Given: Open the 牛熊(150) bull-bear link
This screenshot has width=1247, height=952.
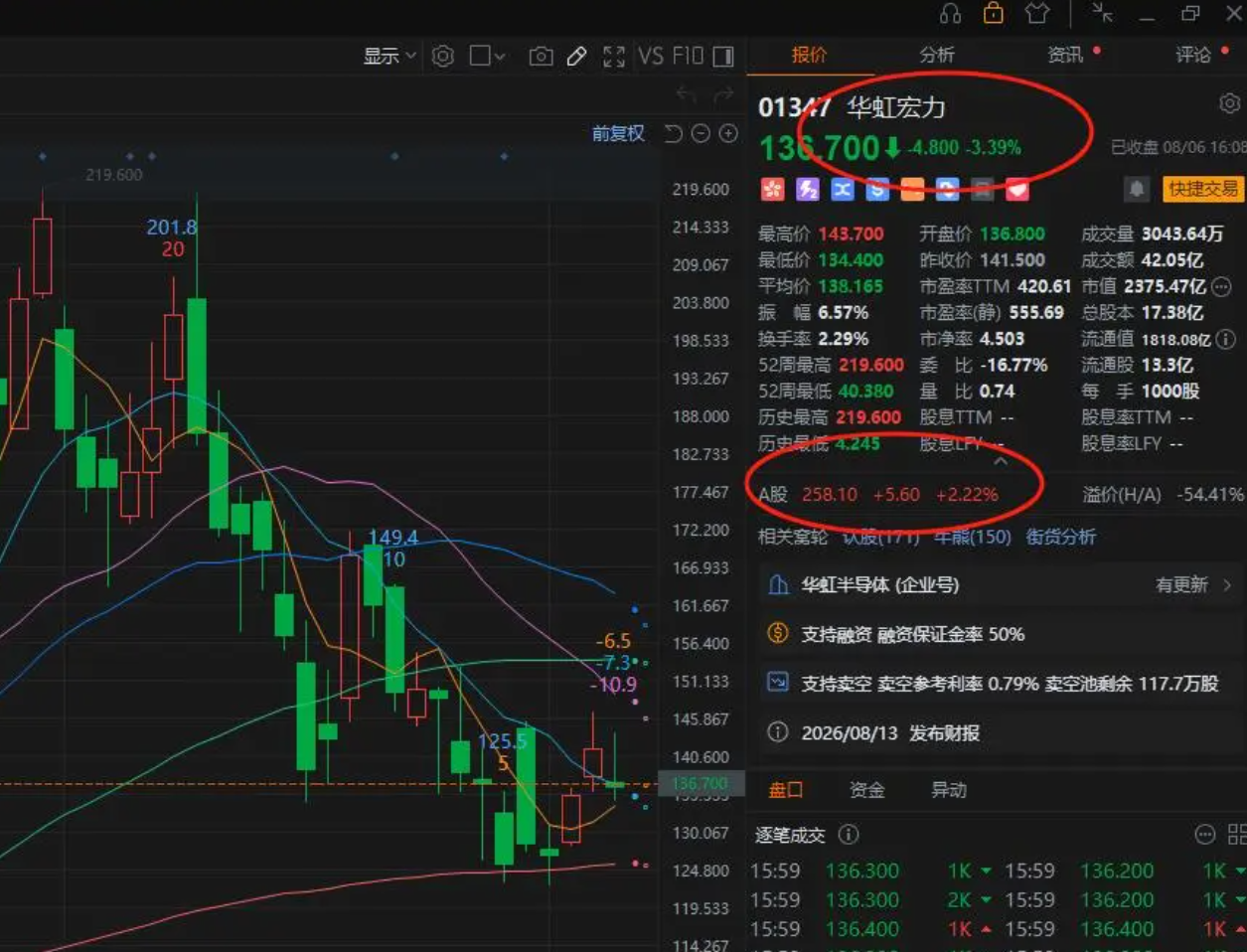Looking at the screenshot, I should click(973, 537).
